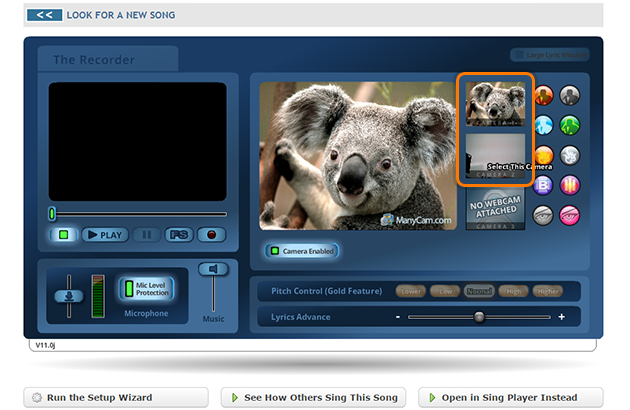Set pitch control to High
The height and width of the screenshot is (410, 630).
[513, 291]
